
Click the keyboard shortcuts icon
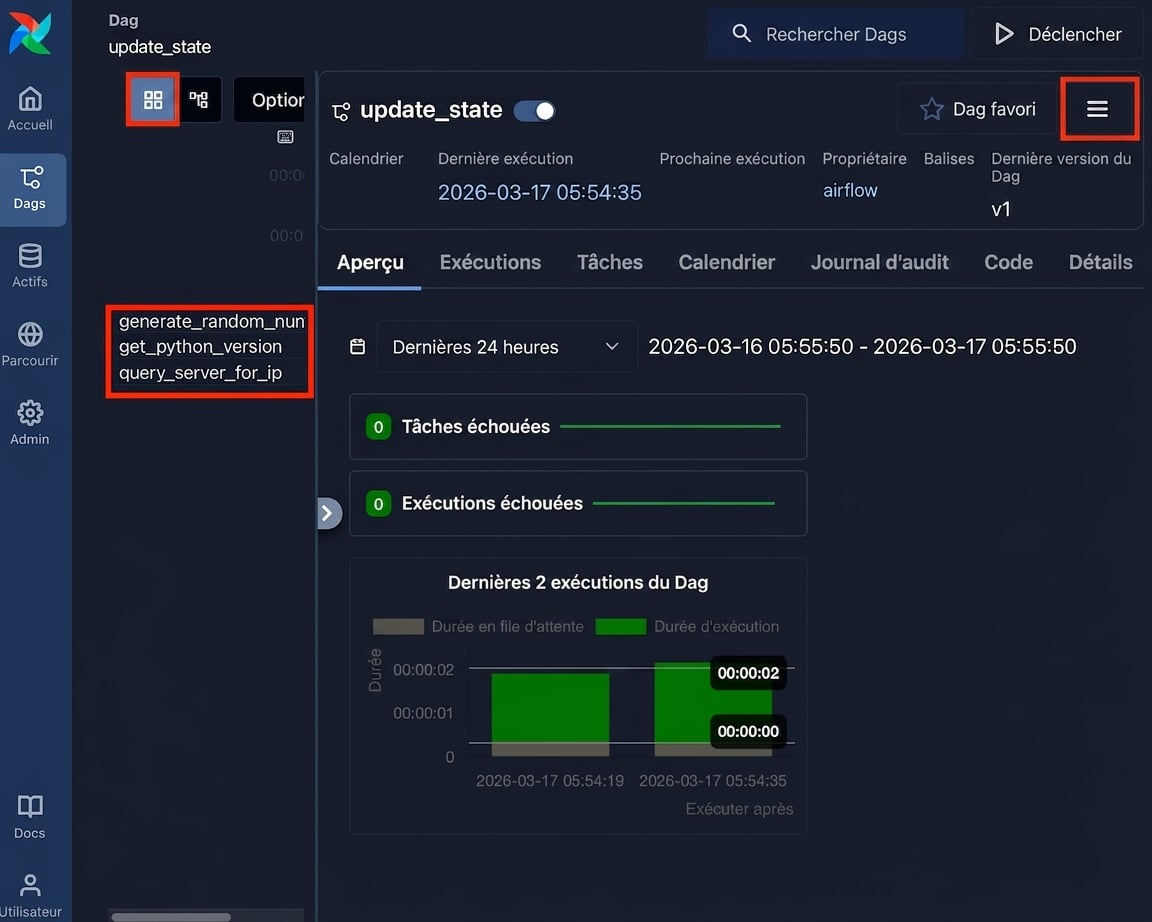(x=286, y=137)
